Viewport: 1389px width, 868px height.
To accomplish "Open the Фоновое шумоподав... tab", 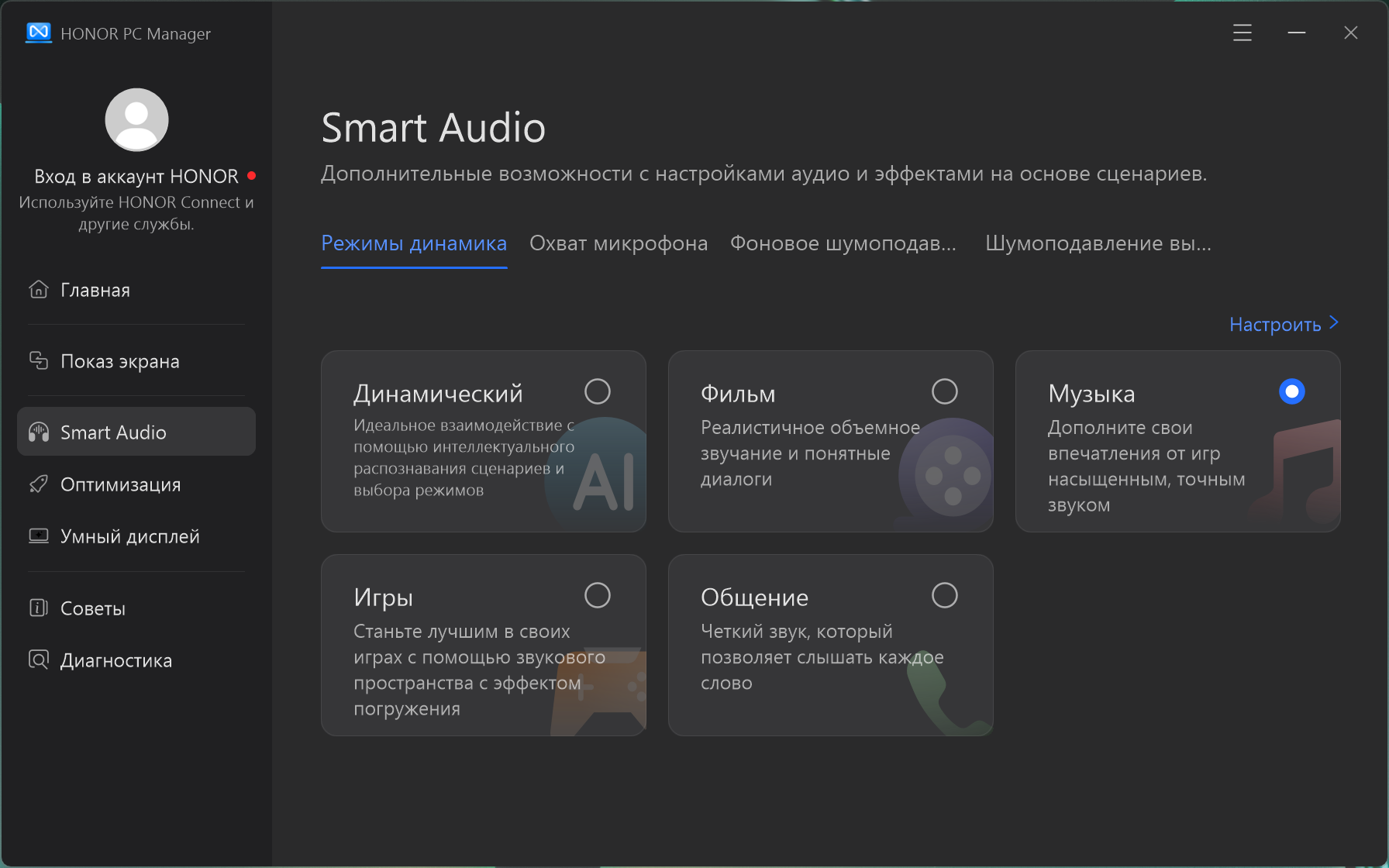I will 843,243.
